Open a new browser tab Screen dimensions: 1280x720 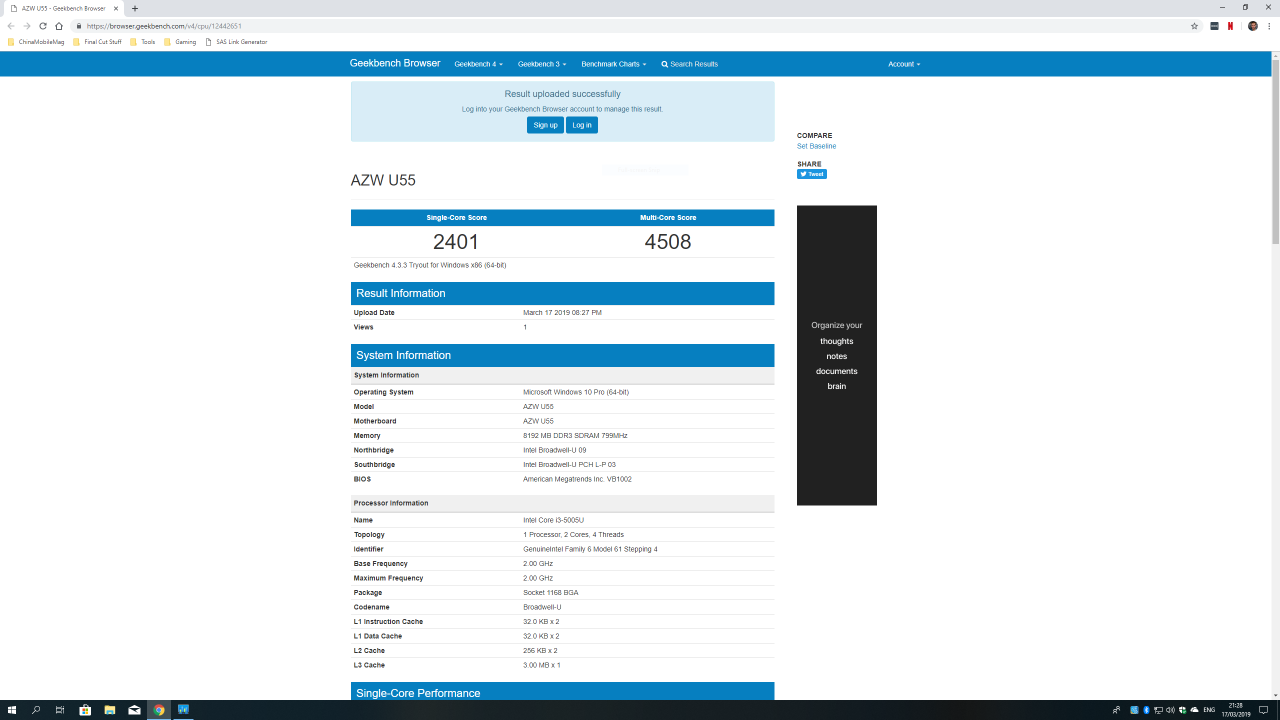(135, 8)
